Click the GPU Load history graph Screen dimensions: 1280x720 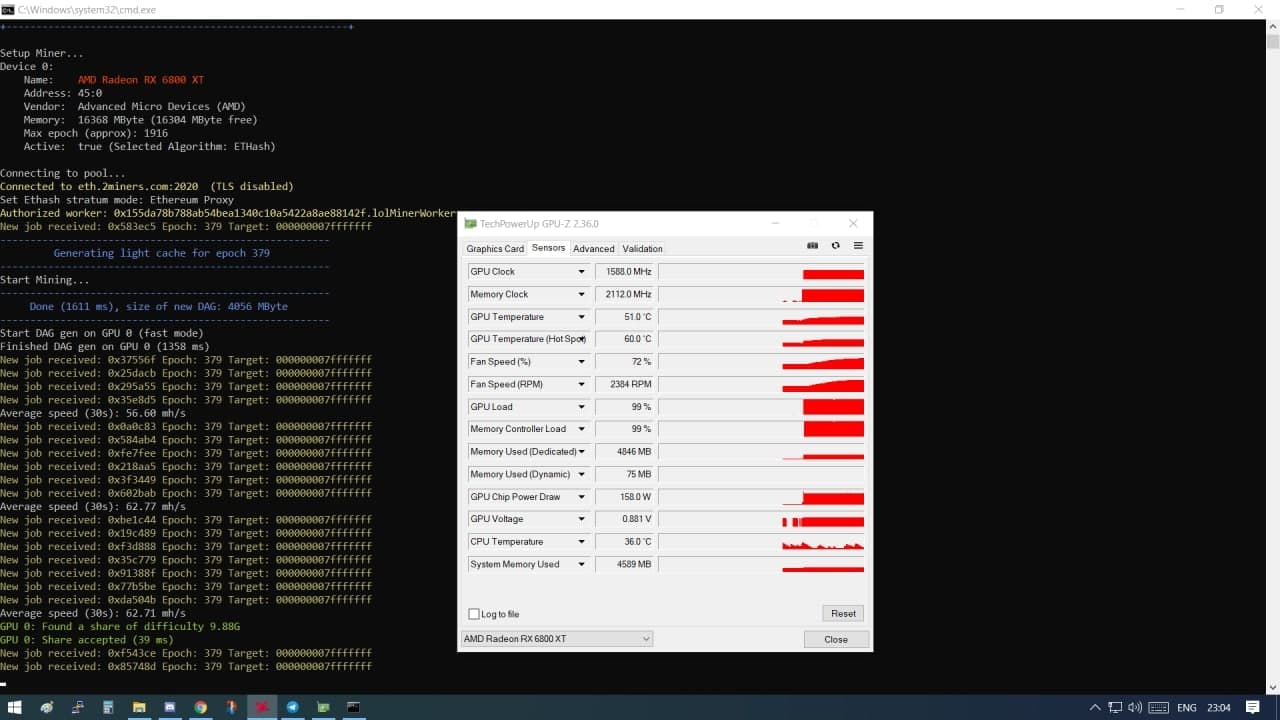[761, 407]
